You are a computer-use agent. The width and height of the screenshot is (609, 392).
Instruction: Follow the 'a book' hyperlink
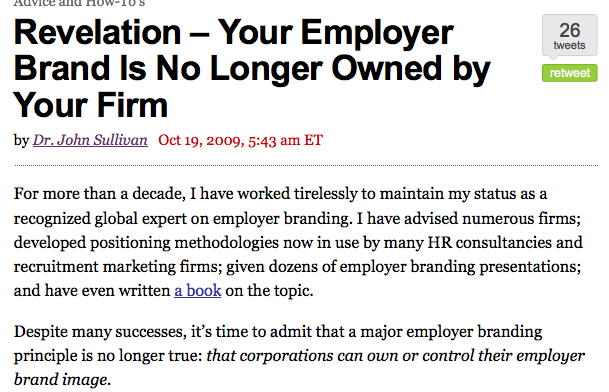tap(198, 291)
